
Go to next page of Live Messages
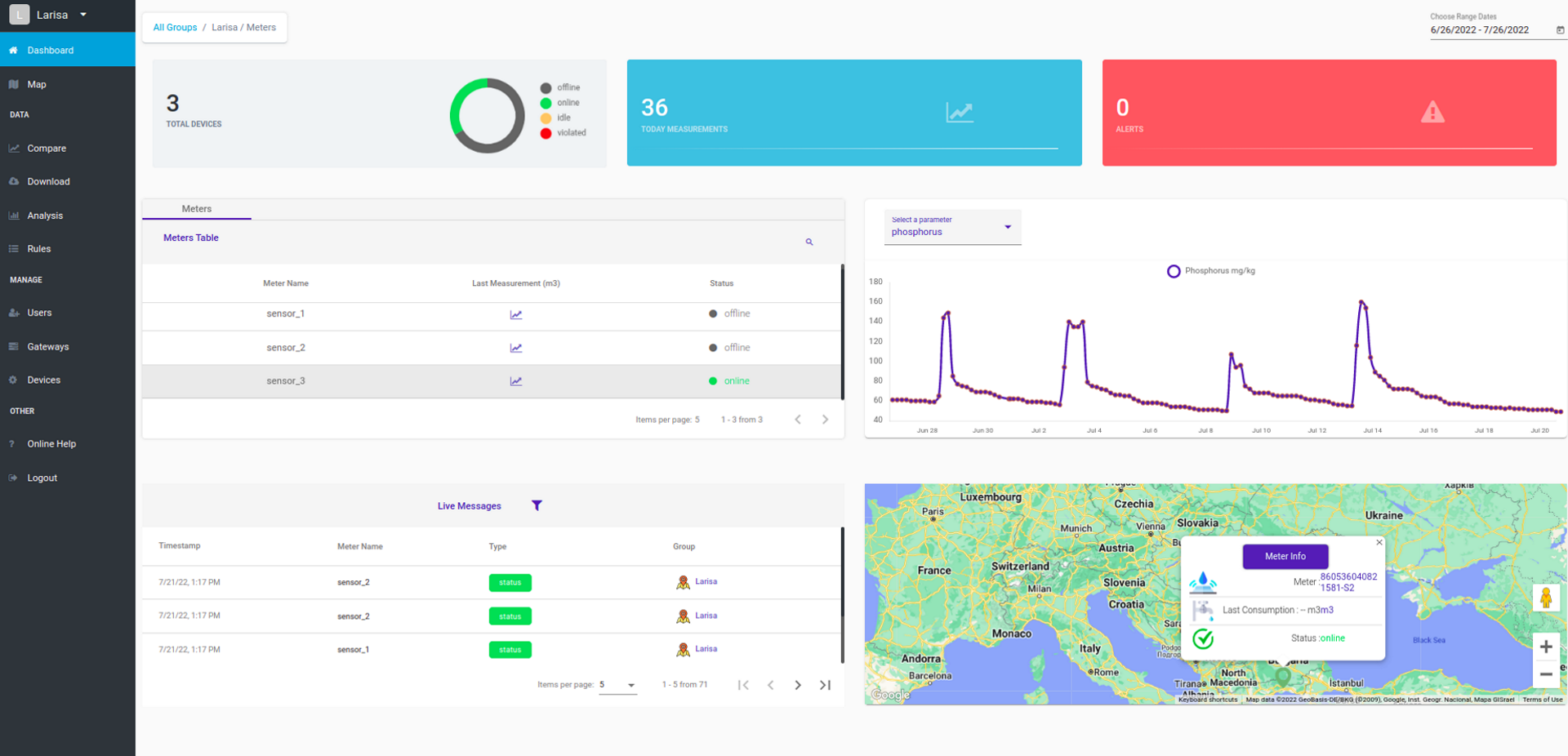click(798, 685)
